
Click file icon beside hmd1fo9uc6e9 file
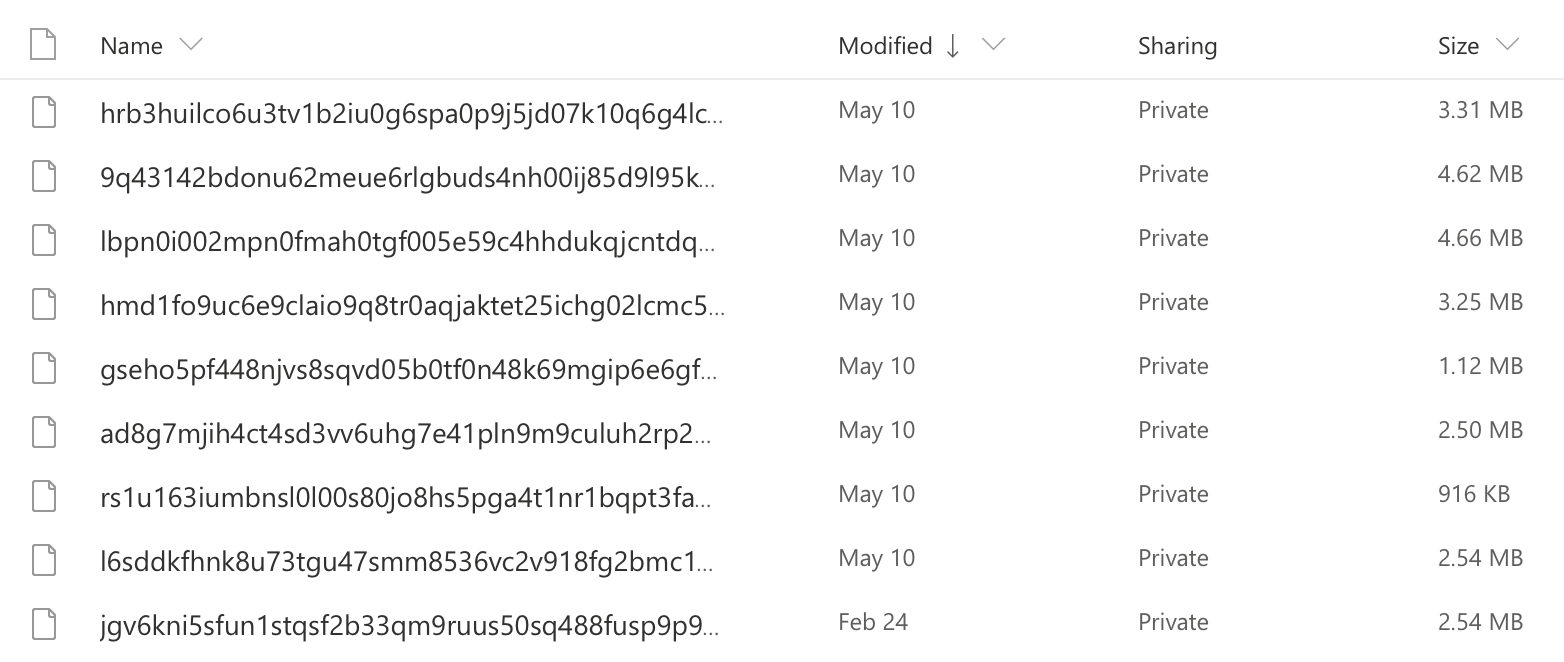(43, 302)
